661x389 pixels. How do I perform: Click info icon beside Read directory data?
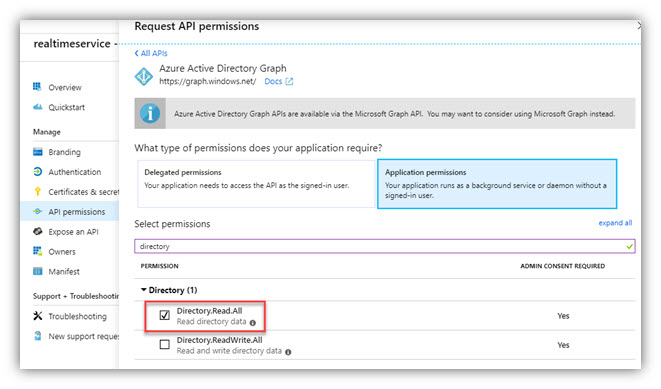[253, 323]
